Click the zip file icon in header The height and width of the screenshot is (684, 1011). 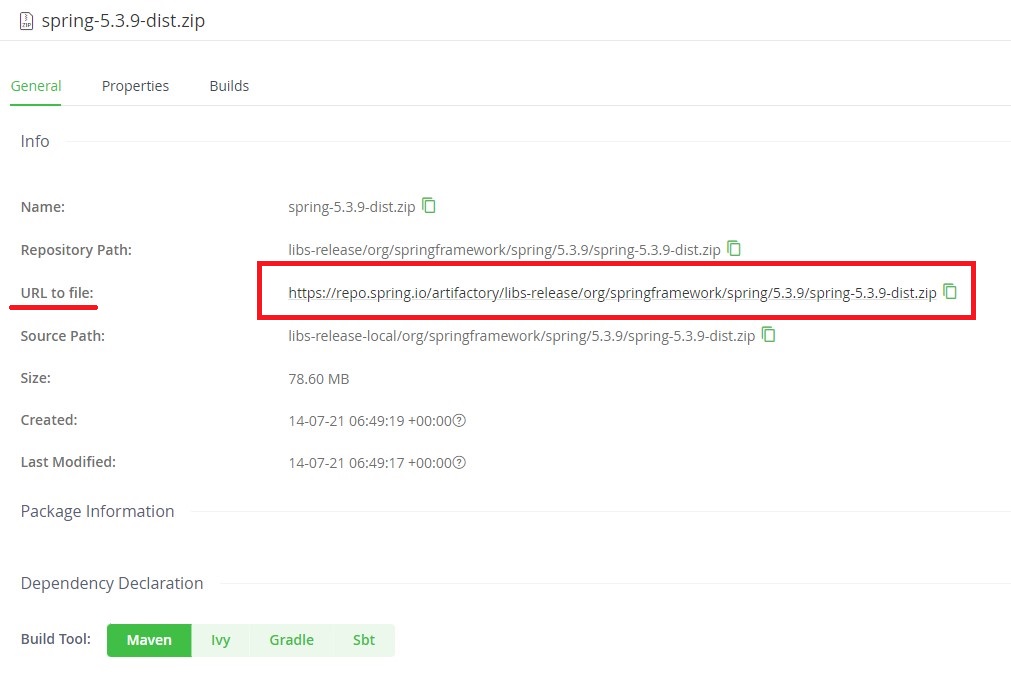pos(26,21)
